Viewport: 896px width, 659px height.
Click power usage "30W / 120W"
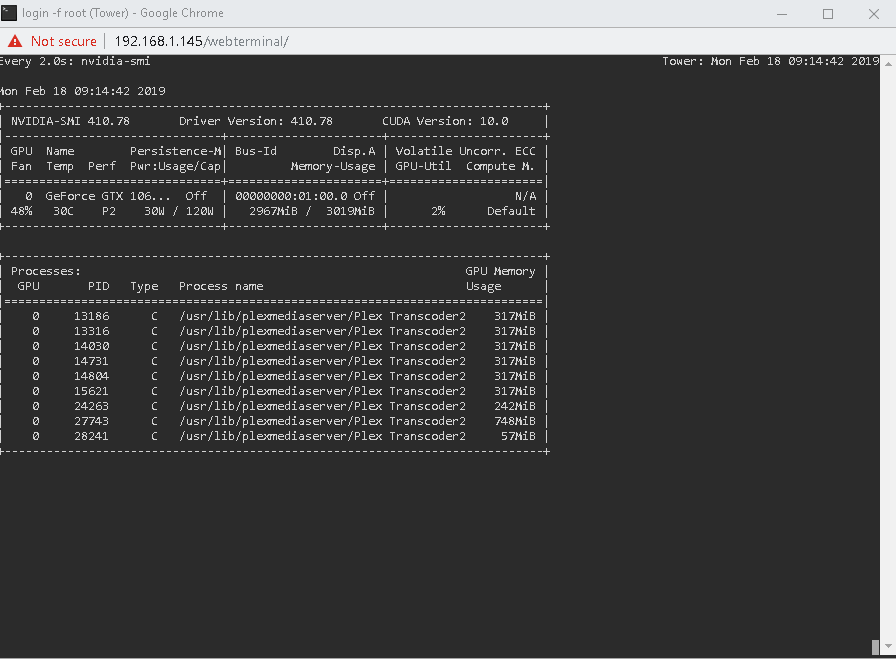[179, 211]
